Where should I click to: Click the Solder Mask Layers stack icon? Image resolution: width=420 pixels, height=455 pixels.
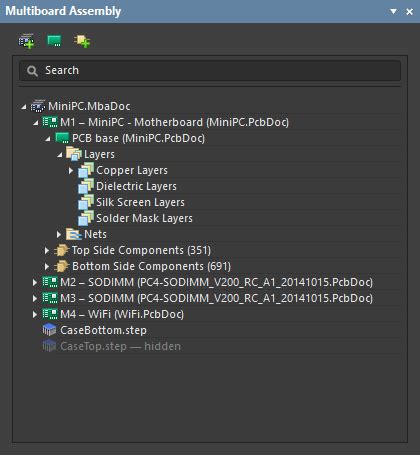coord(86,218)
